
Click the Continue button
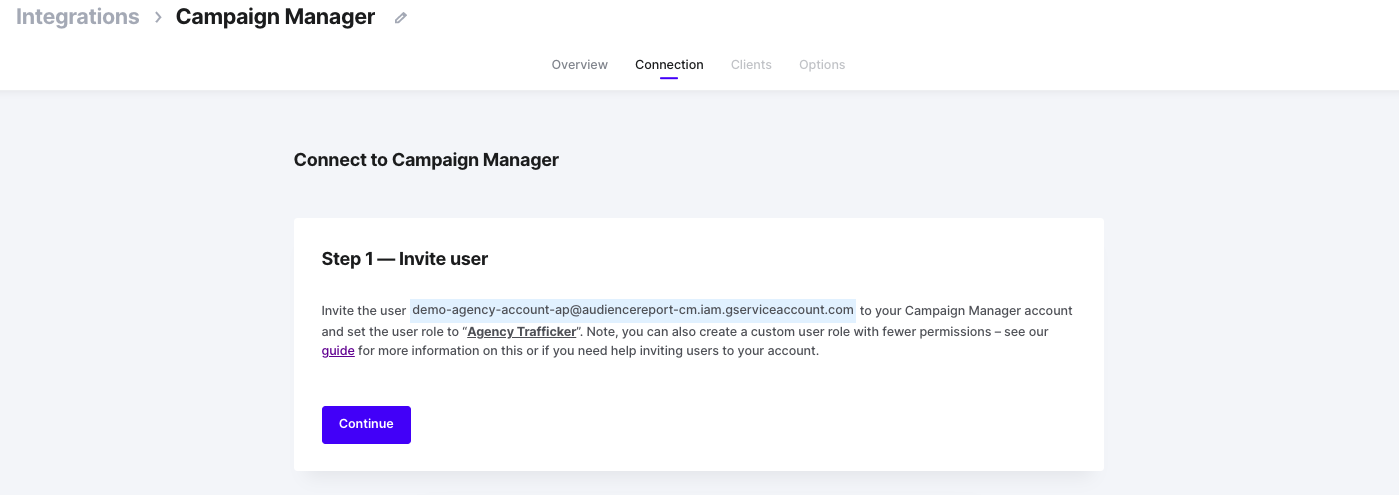tap(366, 424)
